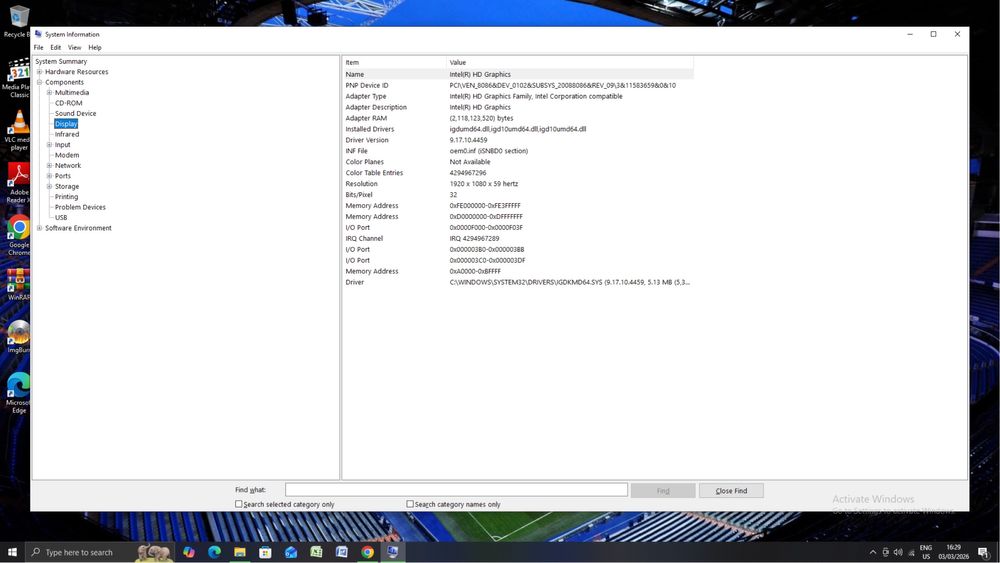Select the USB tree item
Image resolution: width=1000 pixels, height=563 pixels.
[61, 217]
